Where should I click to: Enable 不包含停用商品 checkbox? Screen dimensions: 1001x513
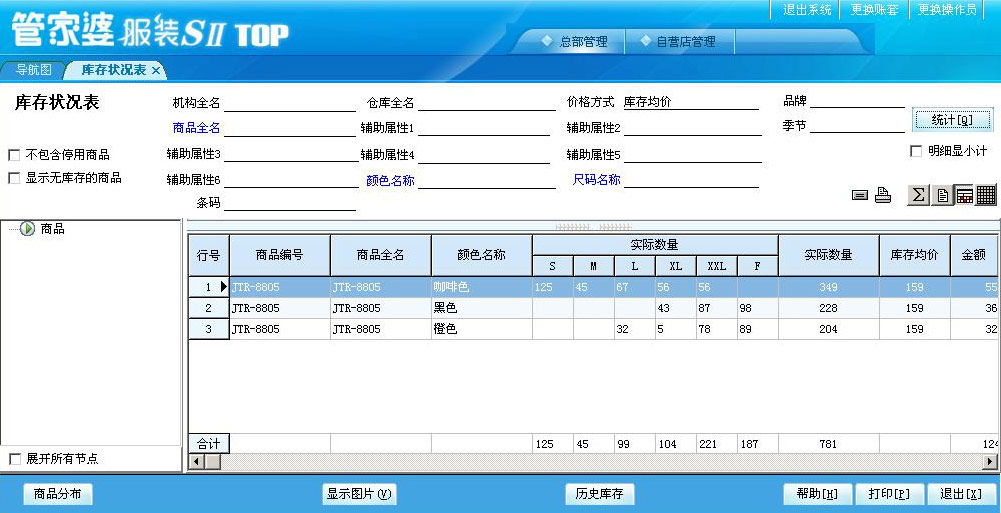pyautogui.click(x=14, y=155)
